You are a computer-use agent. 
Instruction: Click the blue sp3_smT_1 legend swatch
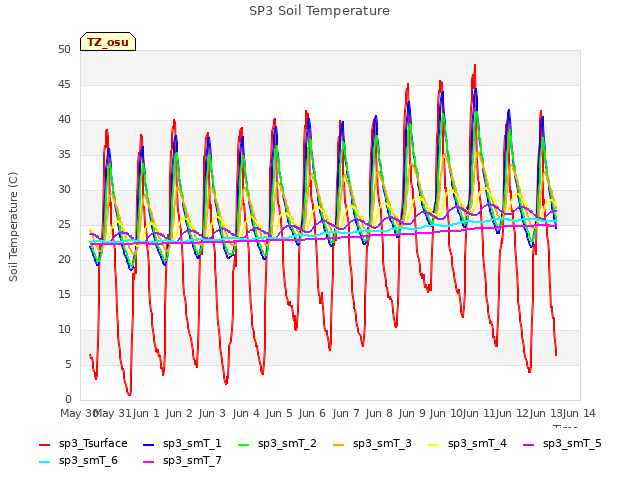point(149,444)
